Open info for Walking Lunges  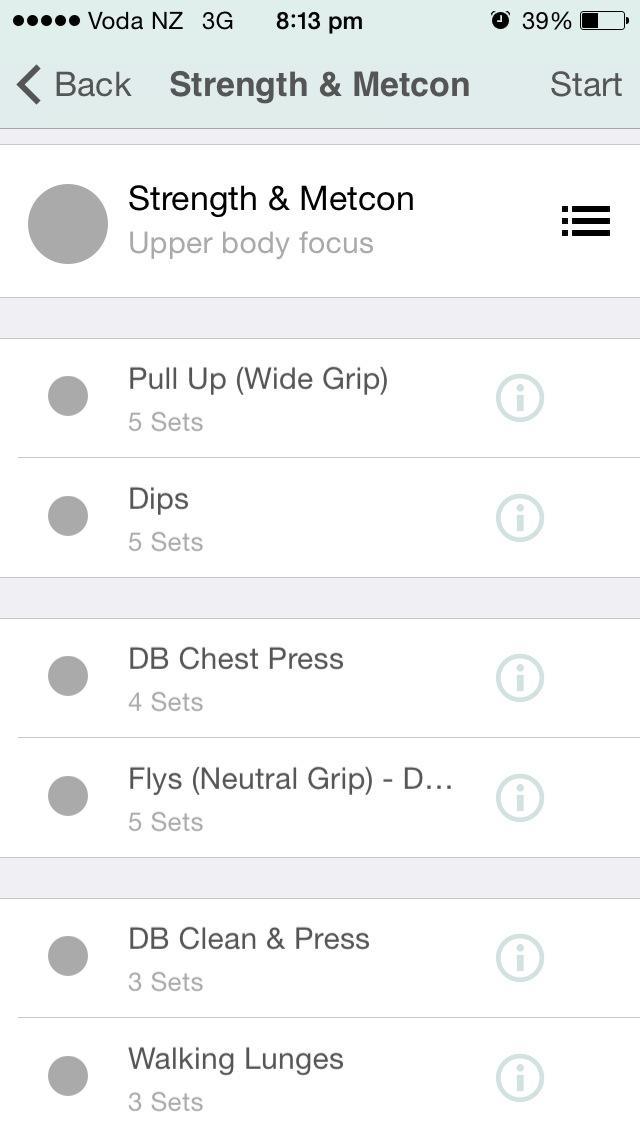tap(520, 1078)
